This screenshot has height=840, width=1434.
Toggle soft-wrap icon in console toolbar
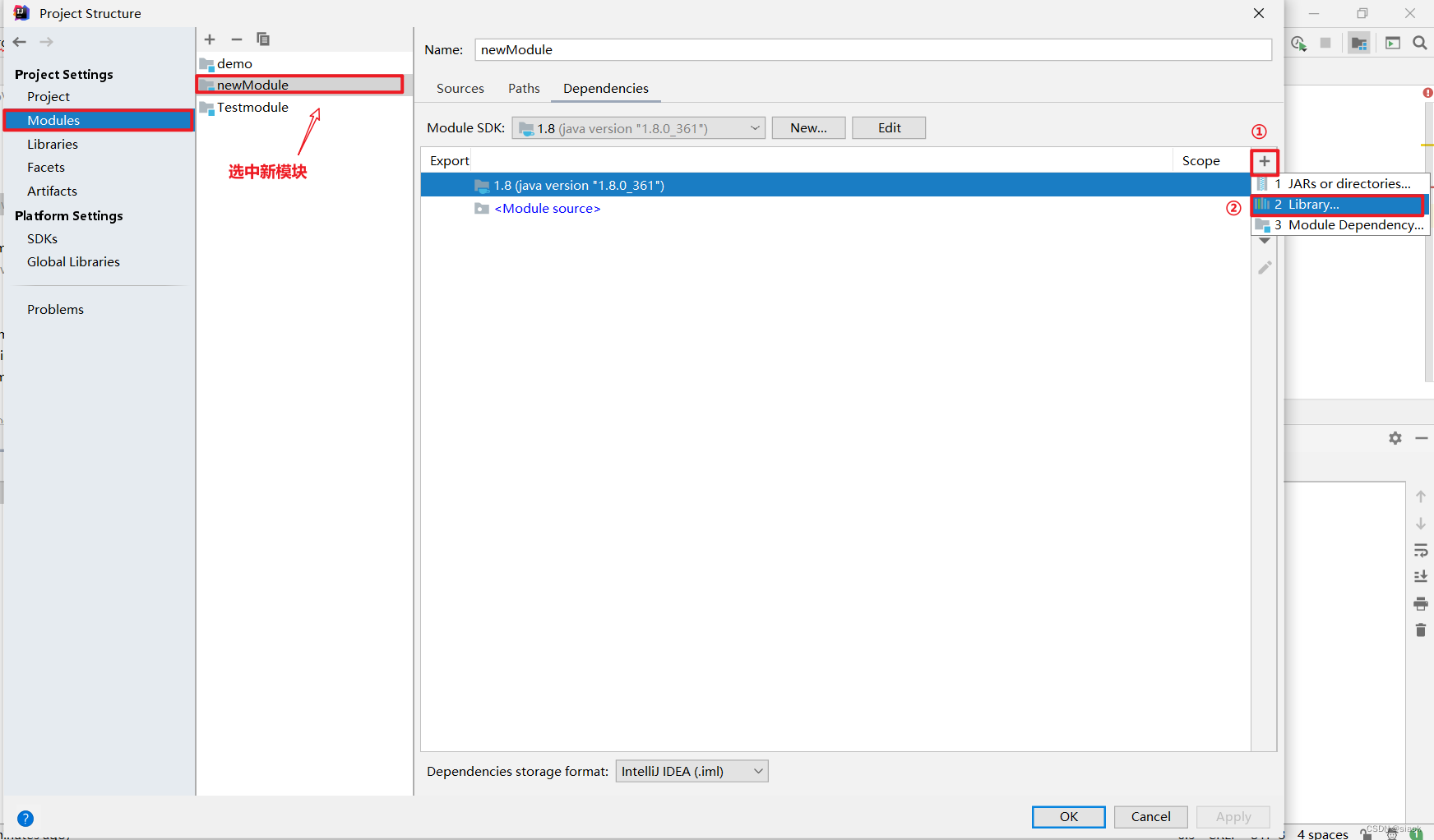tap(1421, 551)
